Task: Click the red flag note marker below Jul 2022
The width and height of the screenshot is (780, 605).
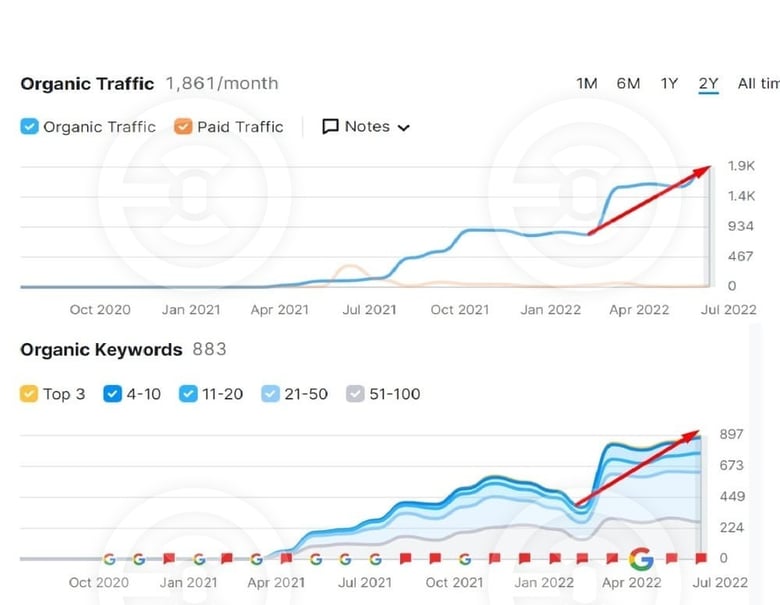Action: coord(701,558)
